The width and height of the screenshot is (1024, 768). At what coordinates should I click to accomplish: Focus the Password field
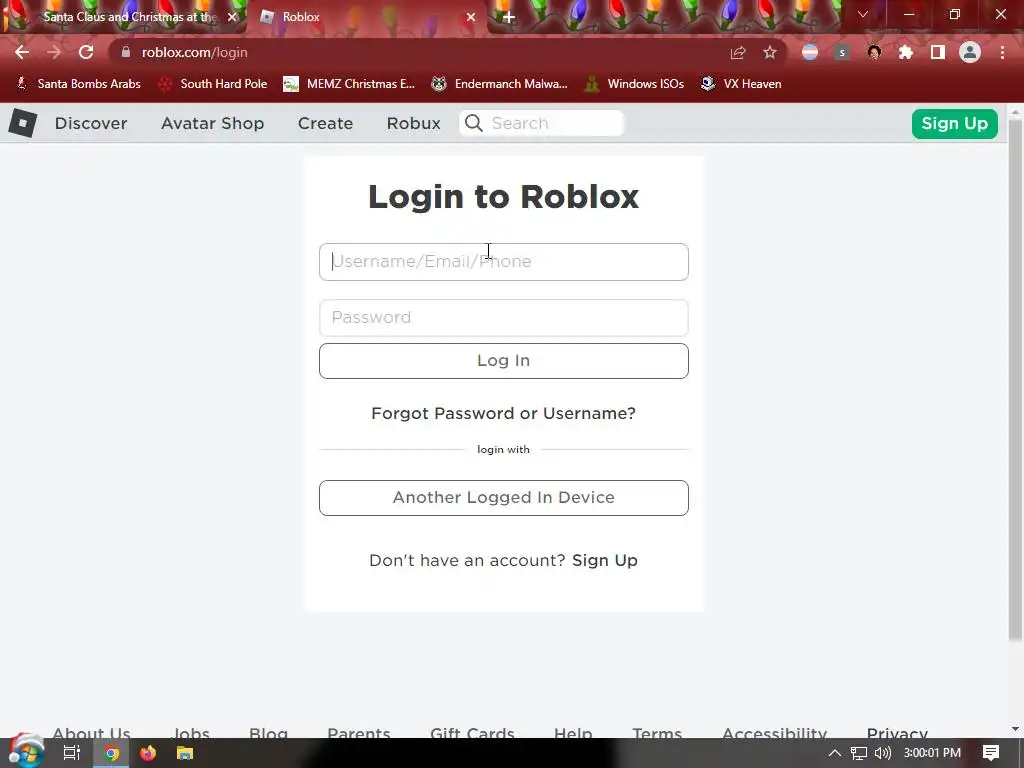[504, 317]
